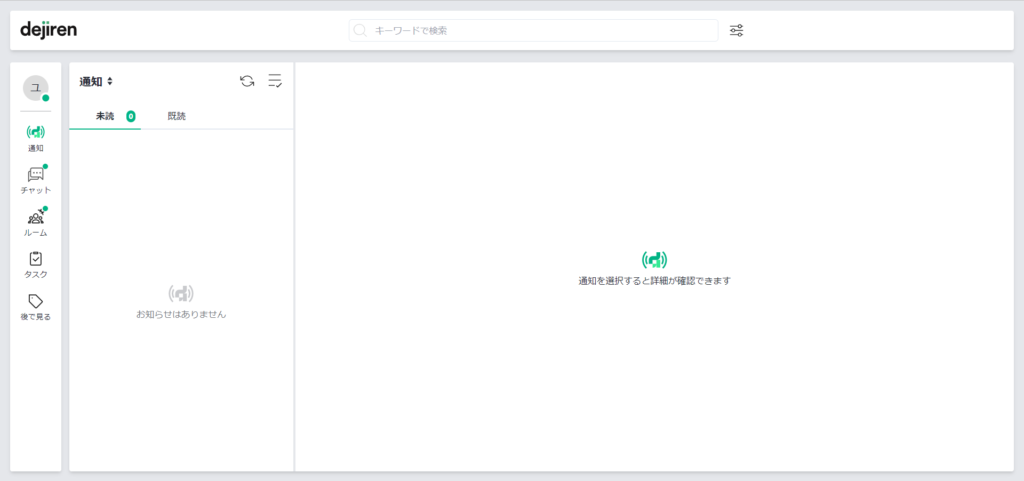Image resolution: width=1024 pixels, height=481 pixels.
Task: Click the dejiren logo
Action: [x=48, y=30]
